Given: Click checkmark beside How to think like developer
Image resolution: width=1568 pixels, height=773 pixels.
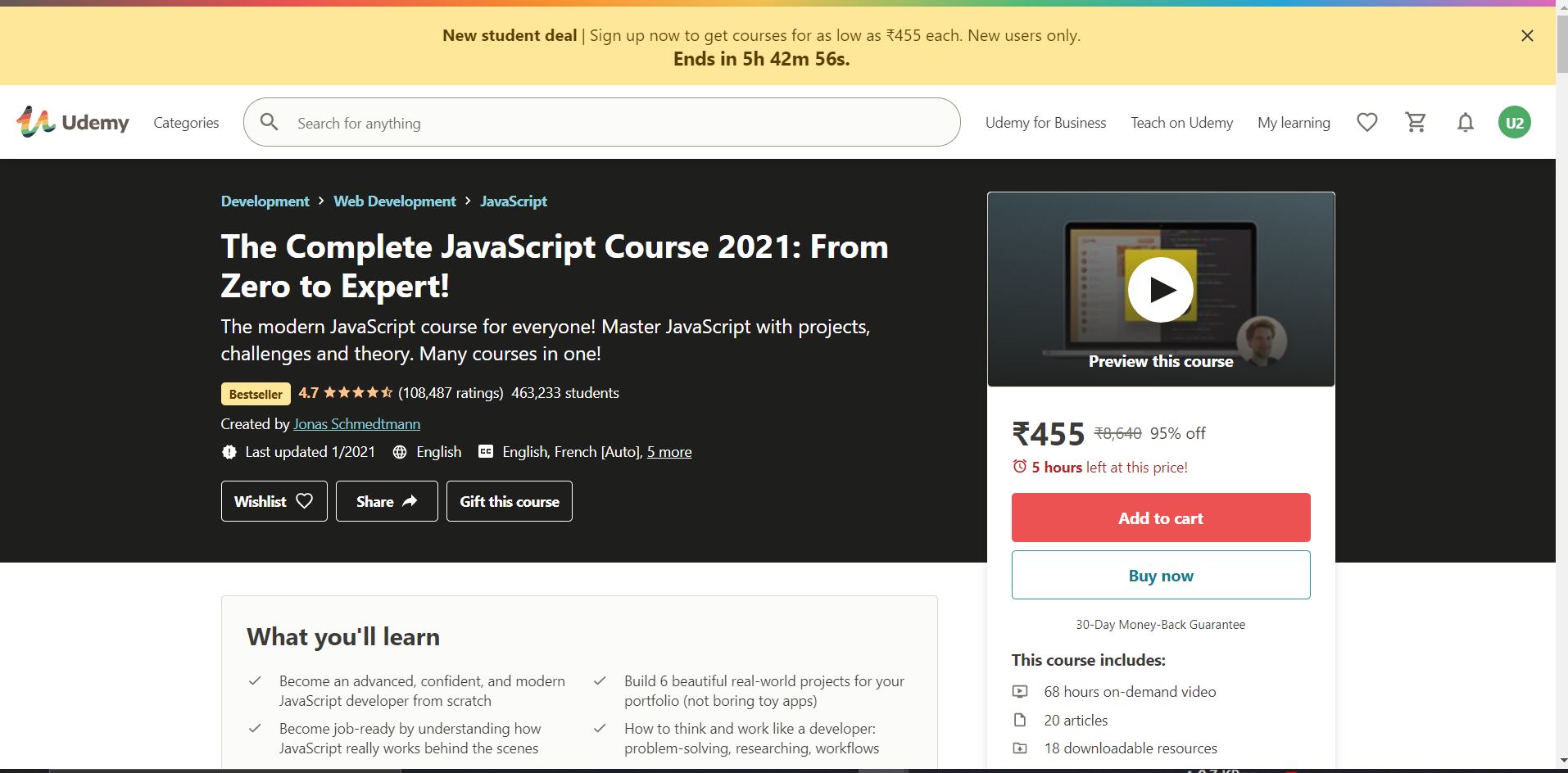Looking at the screenshot, I should point(600,728).
